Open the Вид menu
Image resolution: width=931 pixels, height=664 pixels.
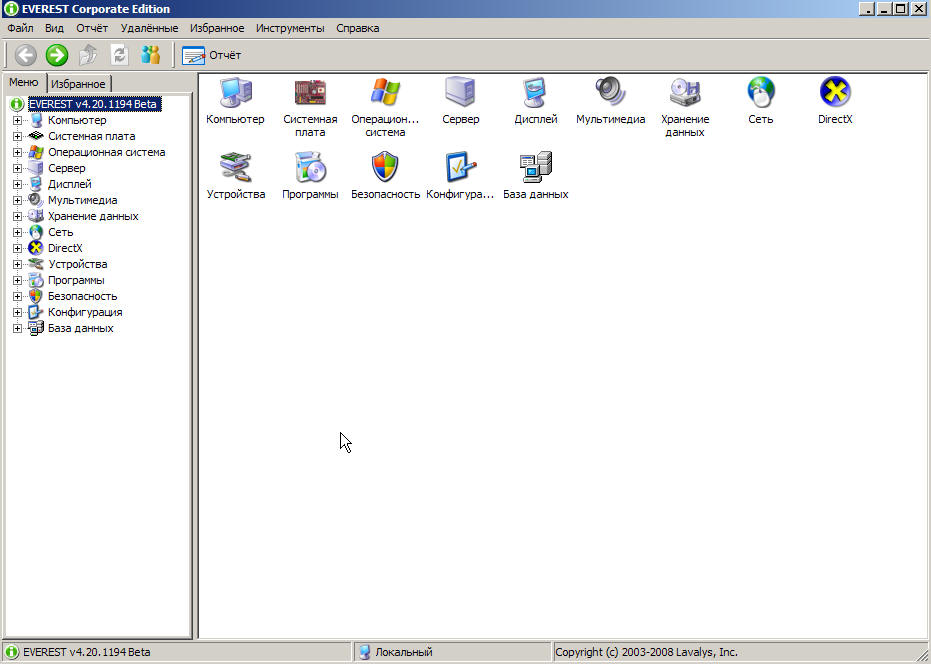54,28
